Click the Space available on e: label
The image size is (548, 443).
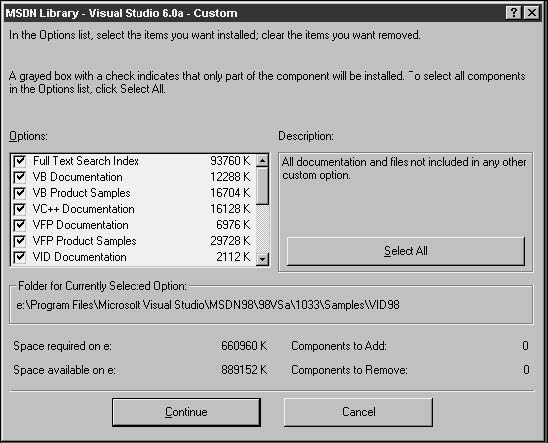coord(64,370)
